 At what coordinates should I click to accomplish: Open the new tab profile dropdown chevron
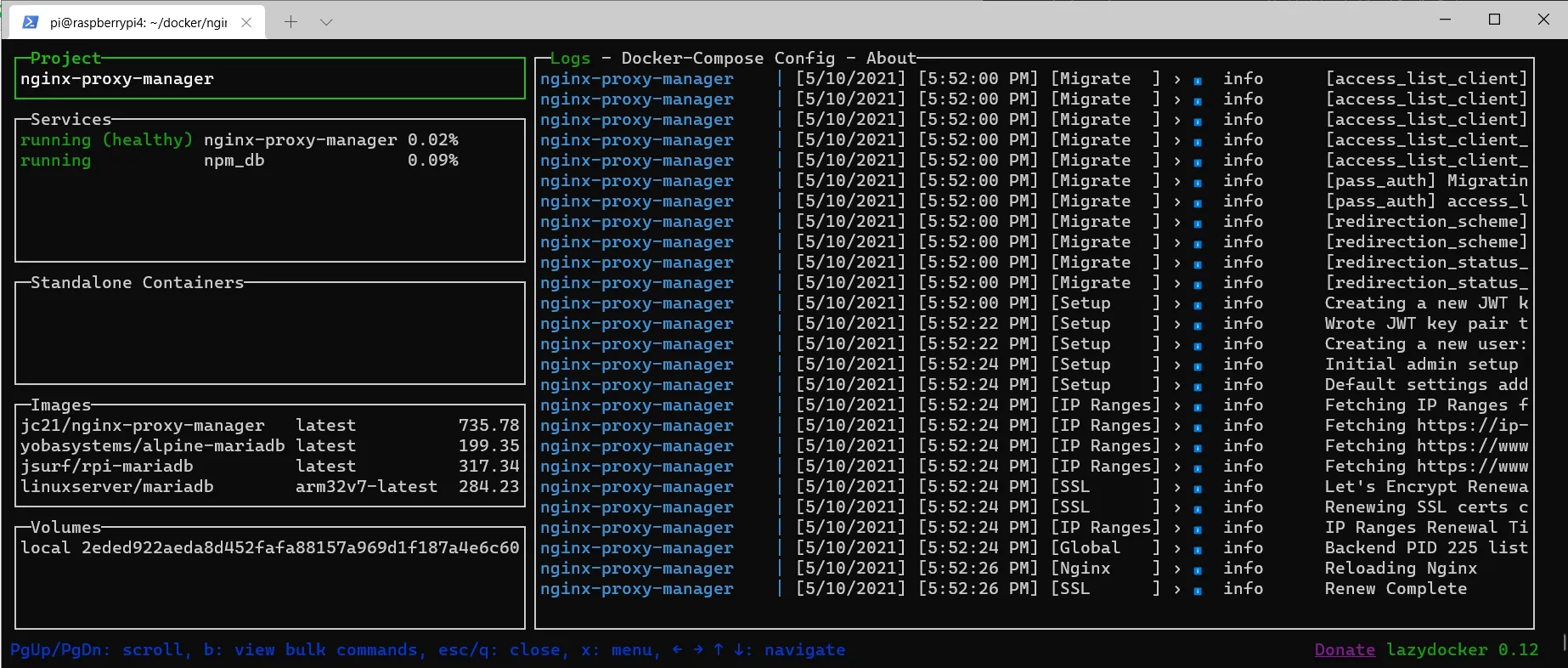(326, 22)
